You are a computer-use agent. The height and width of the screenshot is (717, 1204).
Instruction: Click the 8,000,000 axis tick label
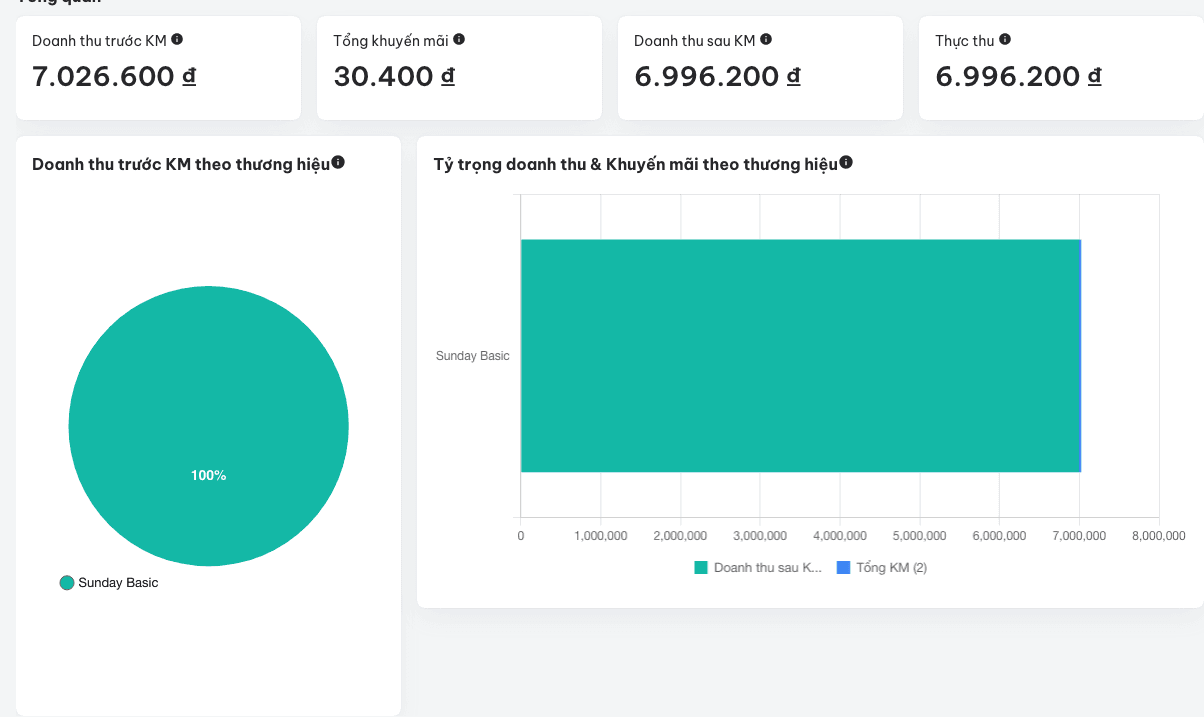[1159, 536]
